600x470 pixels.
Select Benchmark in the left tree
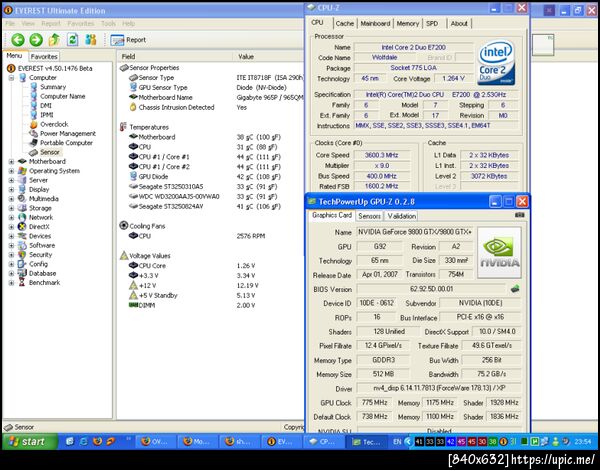coord(45,282)
